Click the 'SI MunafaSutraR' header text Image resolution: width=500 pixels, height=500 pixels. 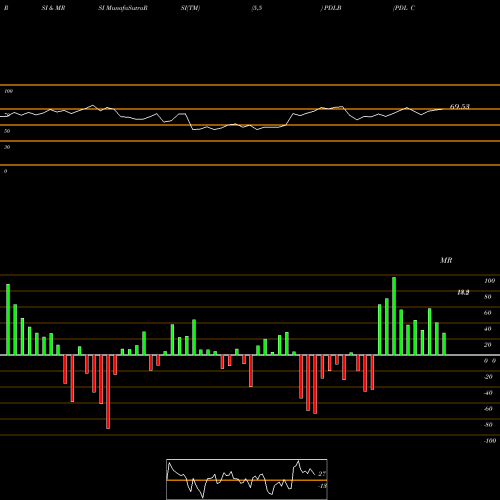[123, 8]
